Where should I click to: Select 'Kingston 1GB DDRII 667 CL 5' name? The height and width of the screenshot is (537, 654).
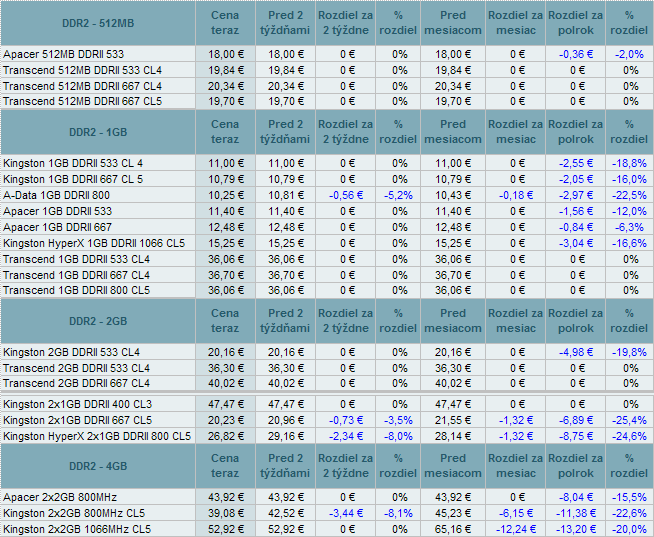tap(73, 179)
